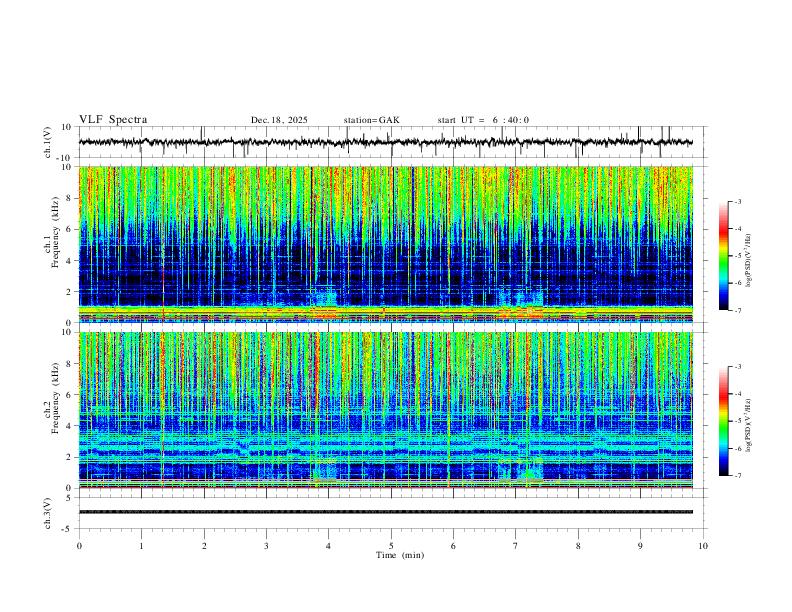Click the time axis tick label "4"

point(329,546)
